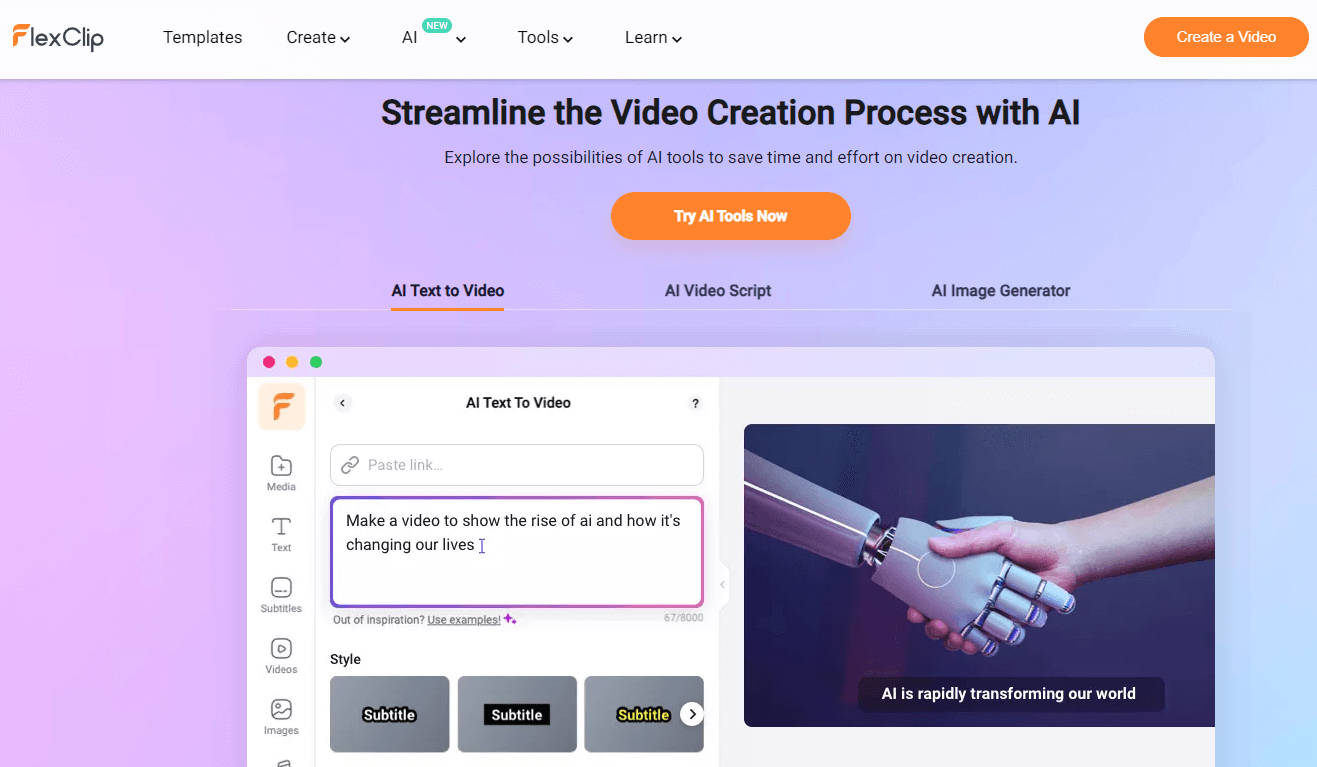
Task: Click the help question mark icon
Action: [x=695, y=403]
